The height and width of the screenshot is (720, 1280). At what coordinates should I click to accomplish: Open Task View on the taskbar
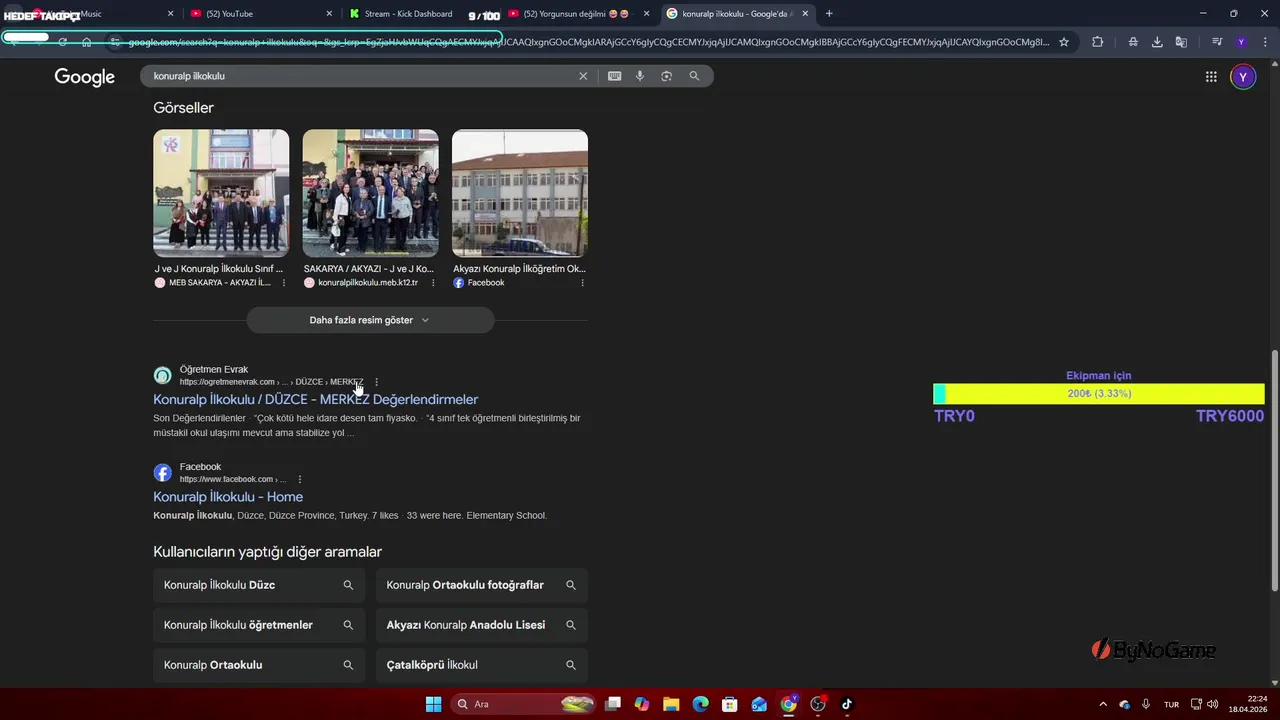point(613,704)
